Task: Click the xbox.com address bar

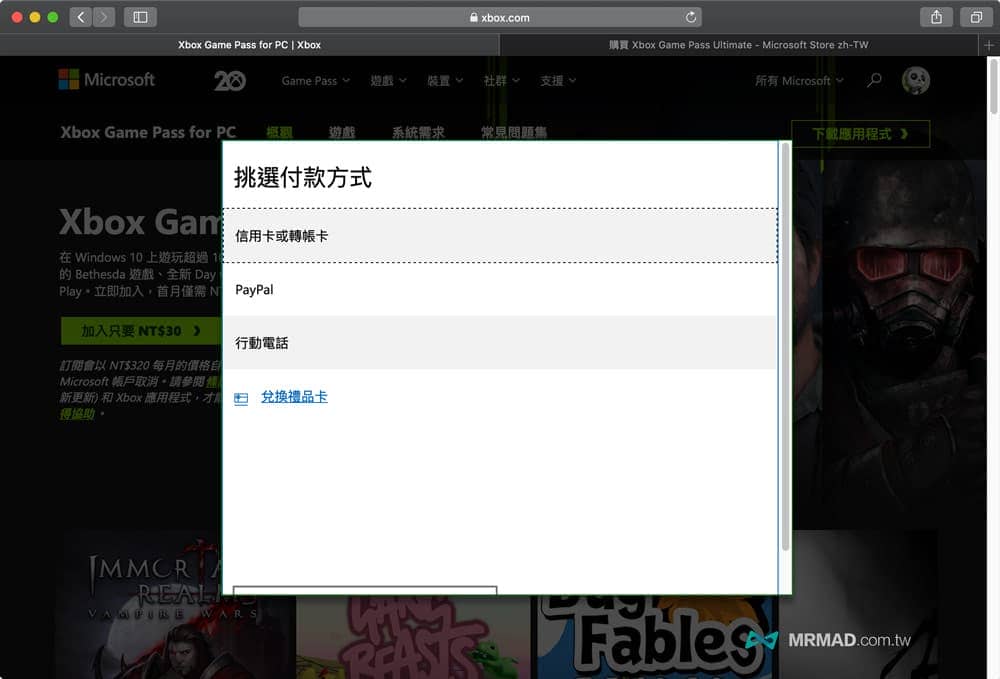Action: click(x=500, y=17)
